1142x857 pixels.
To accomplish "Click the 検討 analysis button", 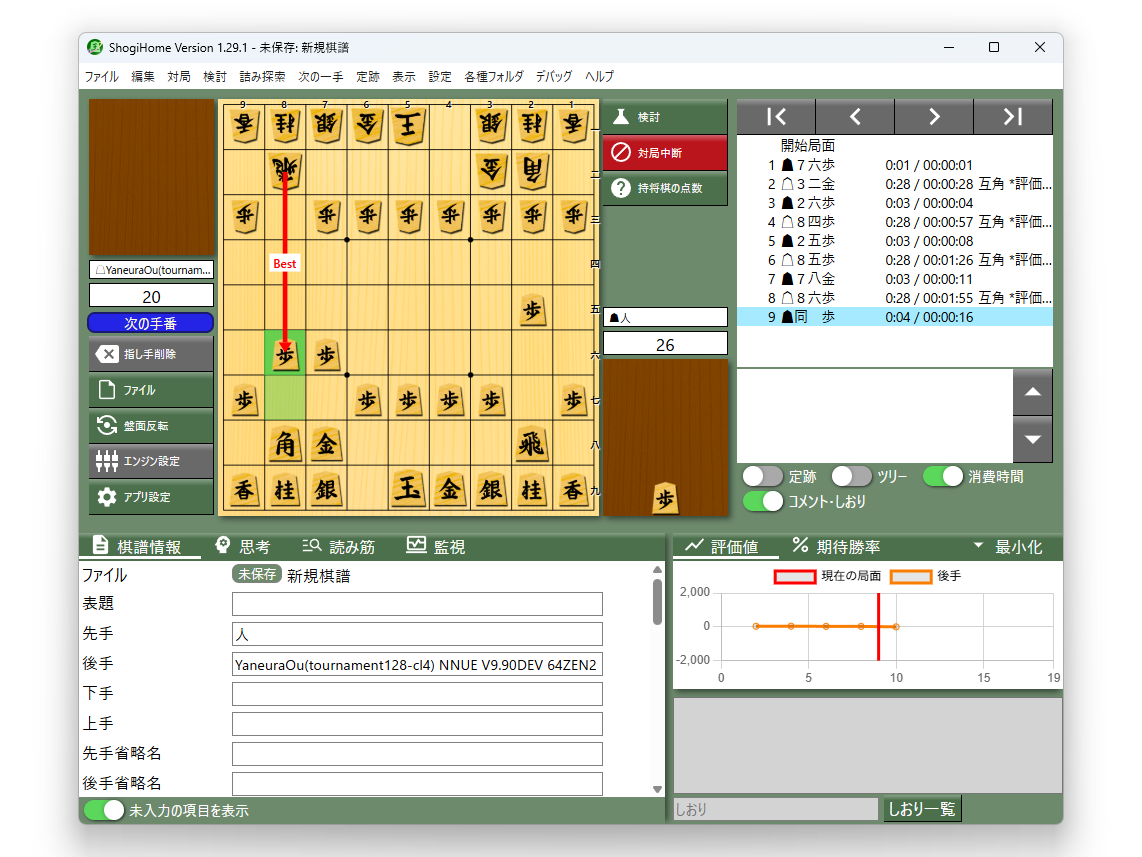I will pyautogui.click(x=665, y=116).
